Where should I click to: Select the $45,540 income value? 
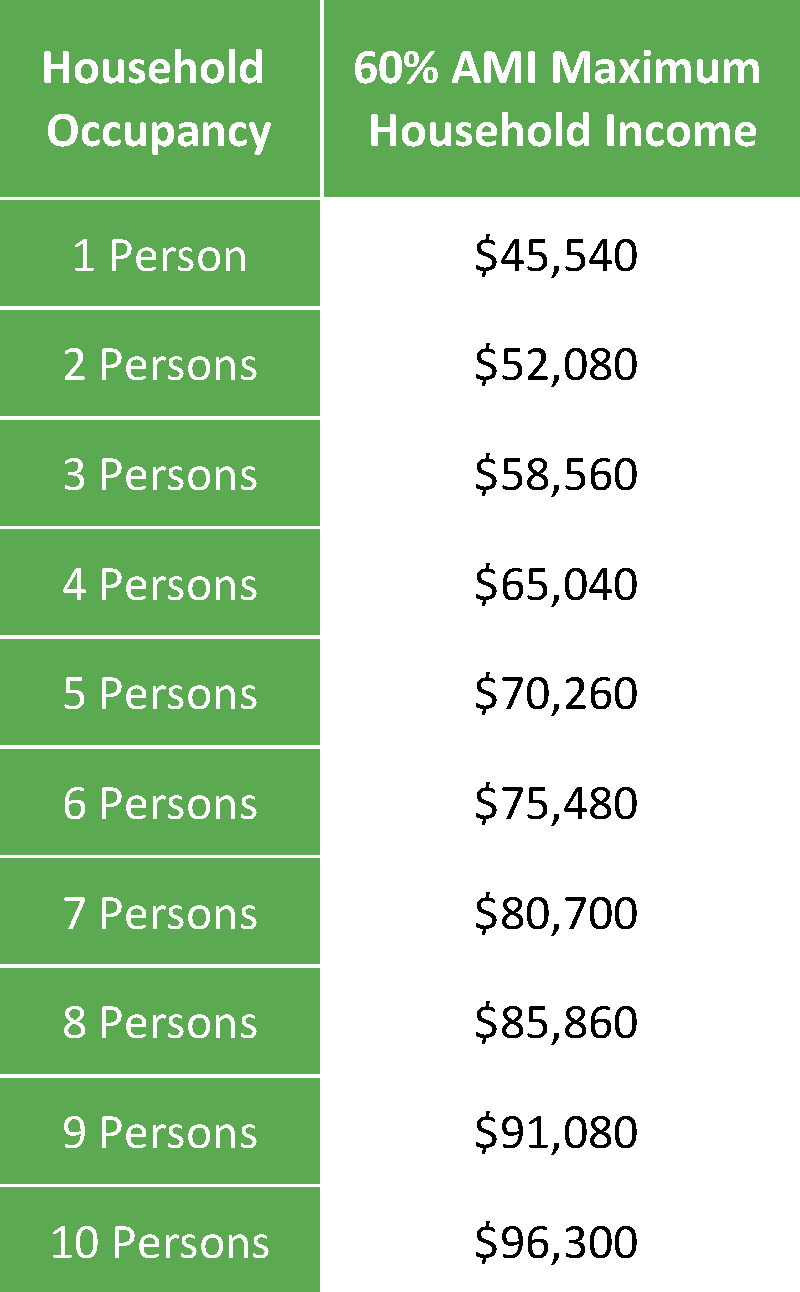[556, 256]
